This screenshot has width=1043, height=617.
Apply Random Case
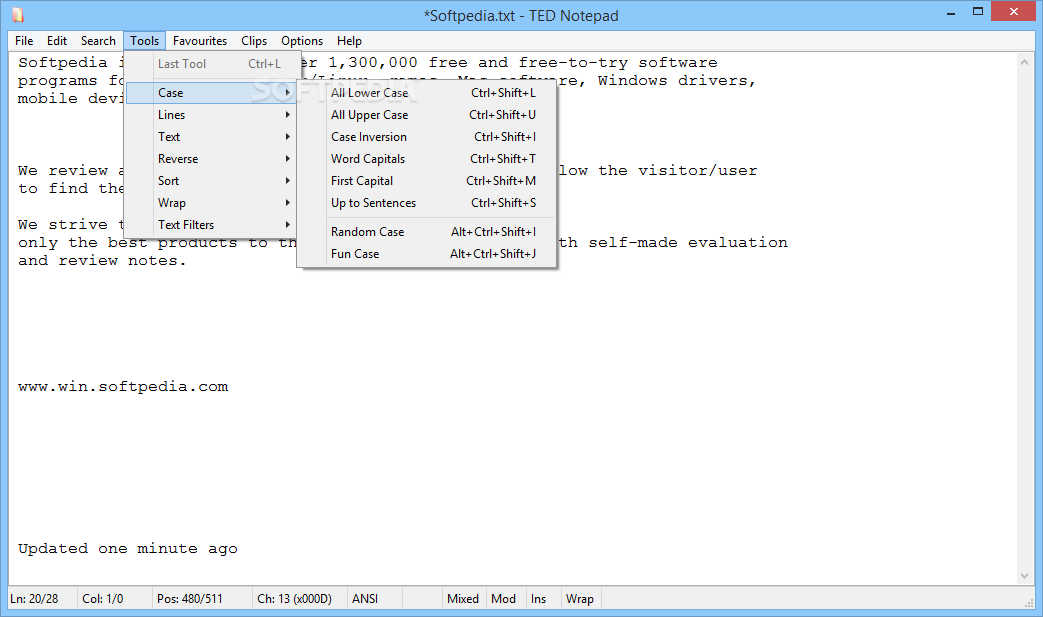(x=426, y=231)
